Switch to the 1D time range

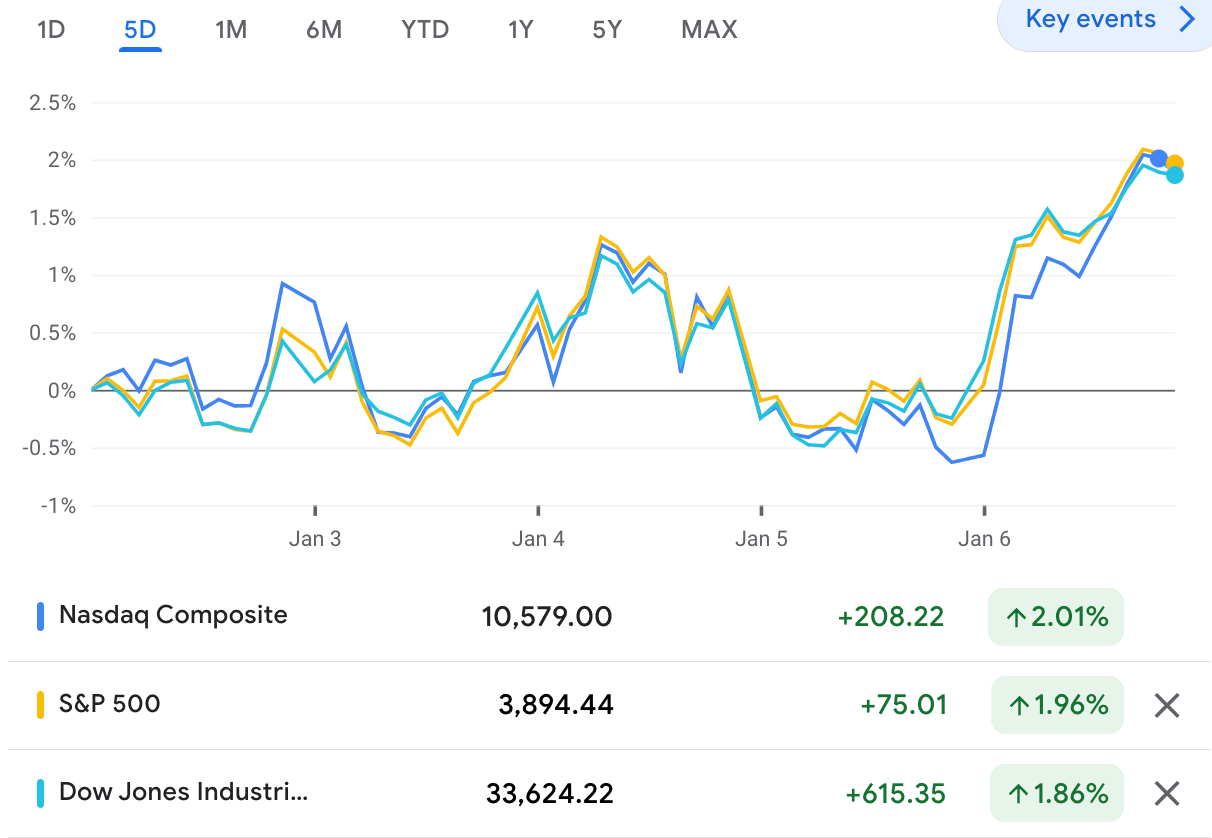coord(51,30)
